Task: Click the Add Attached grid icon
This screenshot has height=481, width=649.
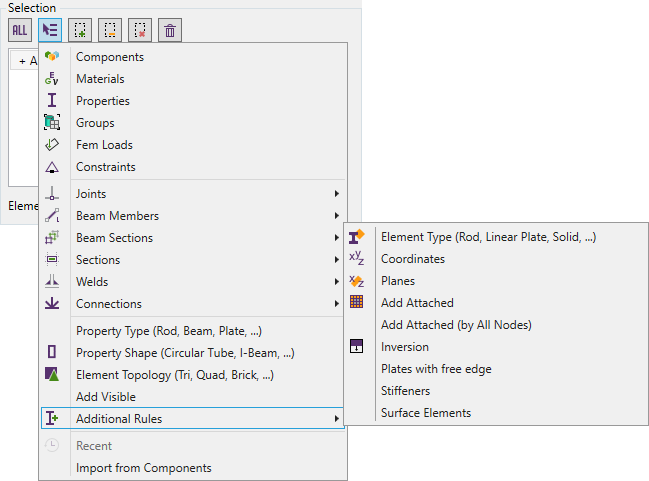Action: tap(357, 303)
